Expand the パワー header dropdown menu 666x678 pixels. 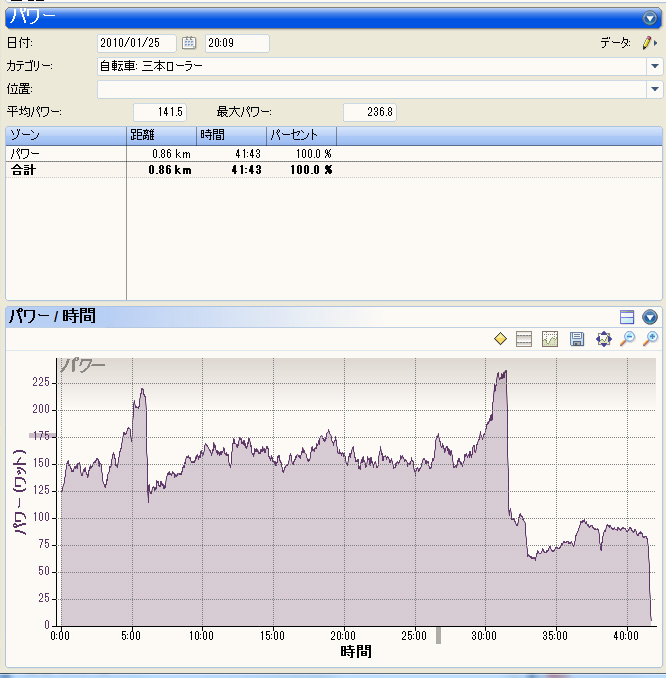click(x=650, y=18)
